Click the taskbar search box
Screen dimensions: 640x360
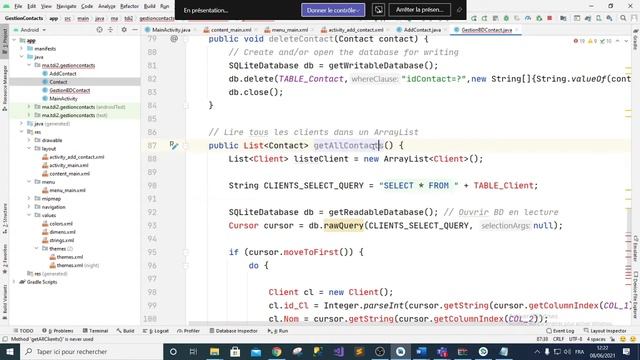91,351
